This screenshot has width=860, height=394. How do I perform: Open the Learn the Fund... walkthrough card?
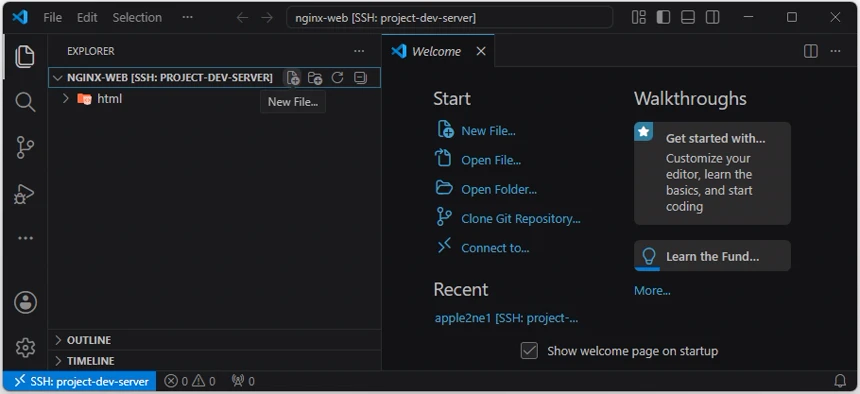click(712, 256)
